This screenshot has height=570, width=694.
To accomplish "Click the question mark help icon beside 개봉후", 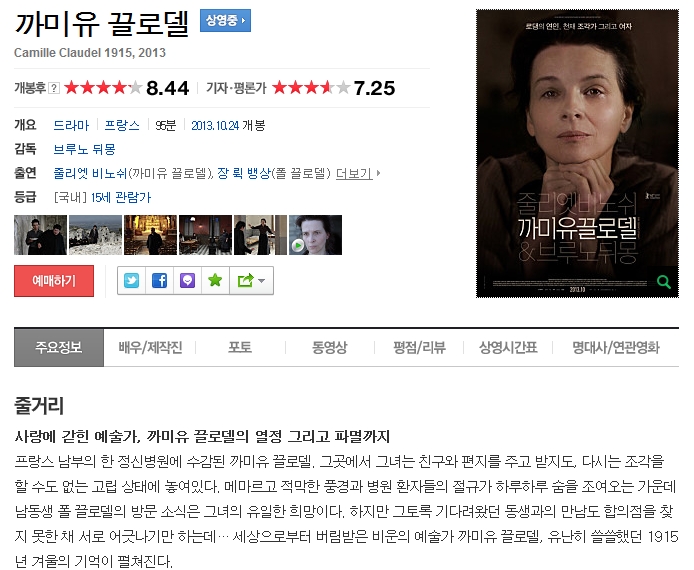I will point(54,88).
